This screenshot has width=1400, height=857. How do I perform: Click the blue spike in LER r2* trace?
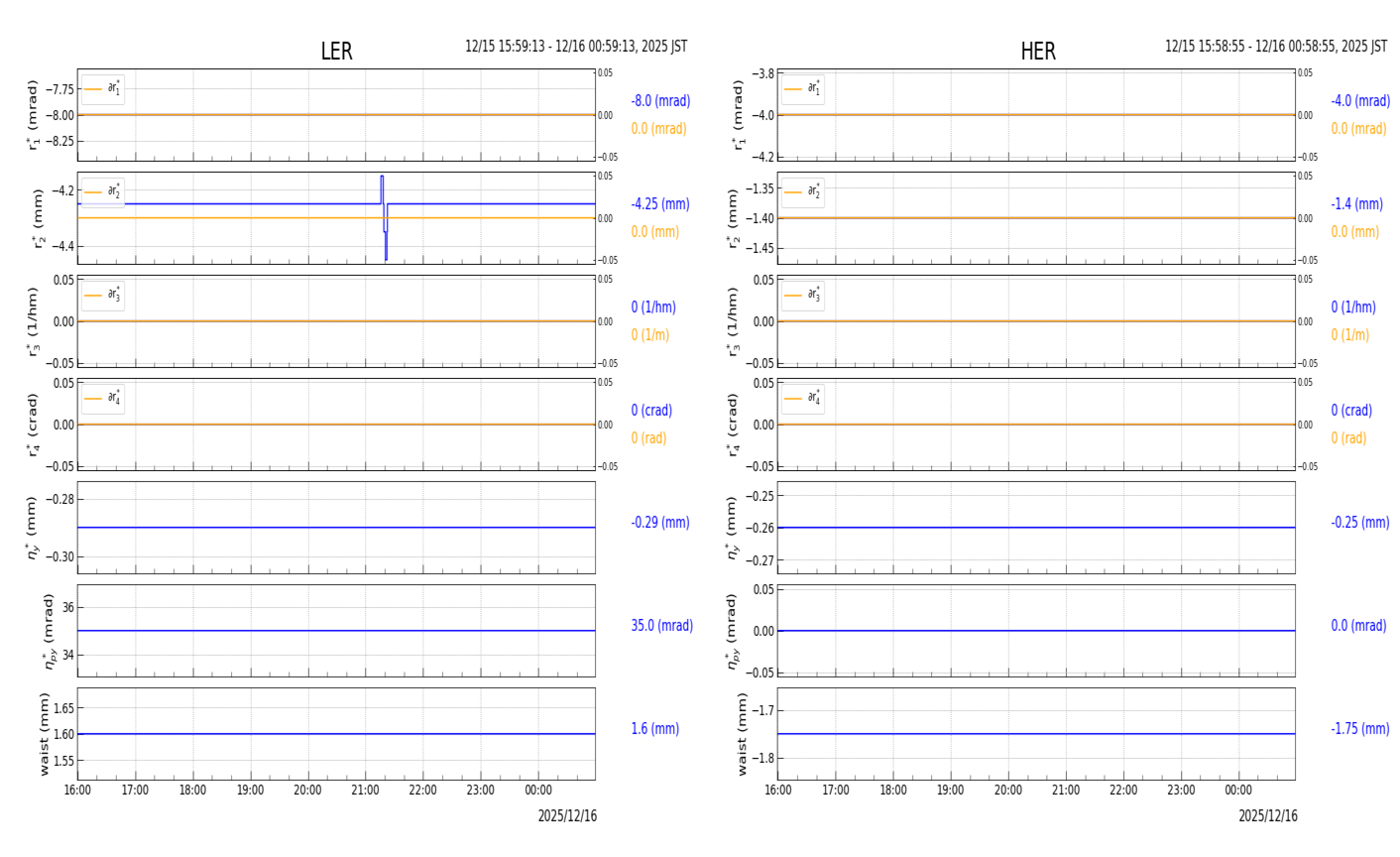pyautogui.click(x=384, y=218)
